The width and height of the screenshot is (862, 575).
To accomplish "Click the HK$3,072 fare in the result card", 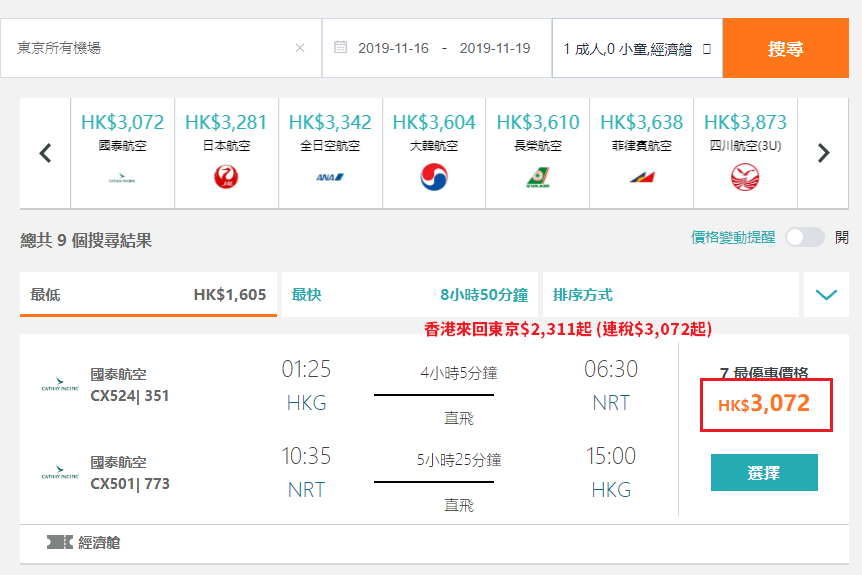I will (764, 405).
